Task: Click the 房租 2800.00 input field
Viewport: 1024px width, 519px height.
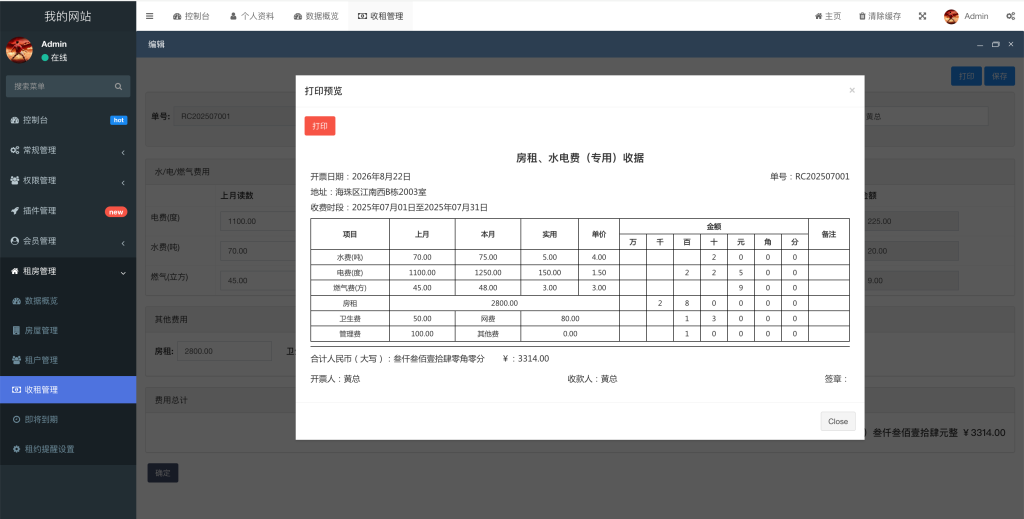Action: (x=225, y=351)
